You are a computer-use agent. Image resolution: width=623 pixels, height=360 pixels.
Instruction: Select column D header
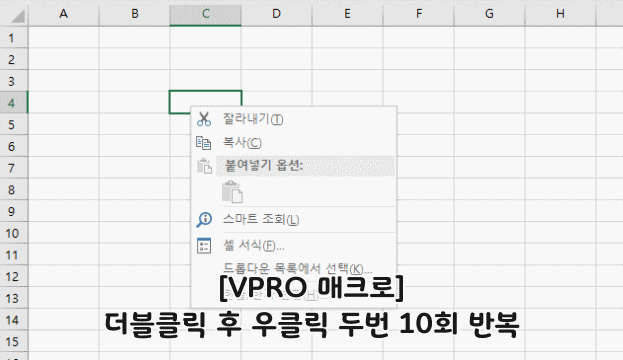[x=277, y=14]
